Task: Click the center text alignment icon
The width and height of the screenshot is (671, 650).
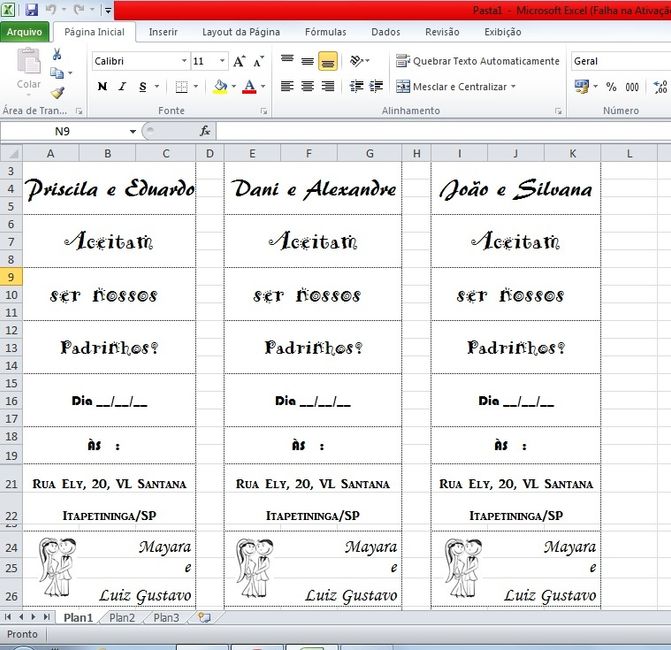Action: click(x=307, y=86)
